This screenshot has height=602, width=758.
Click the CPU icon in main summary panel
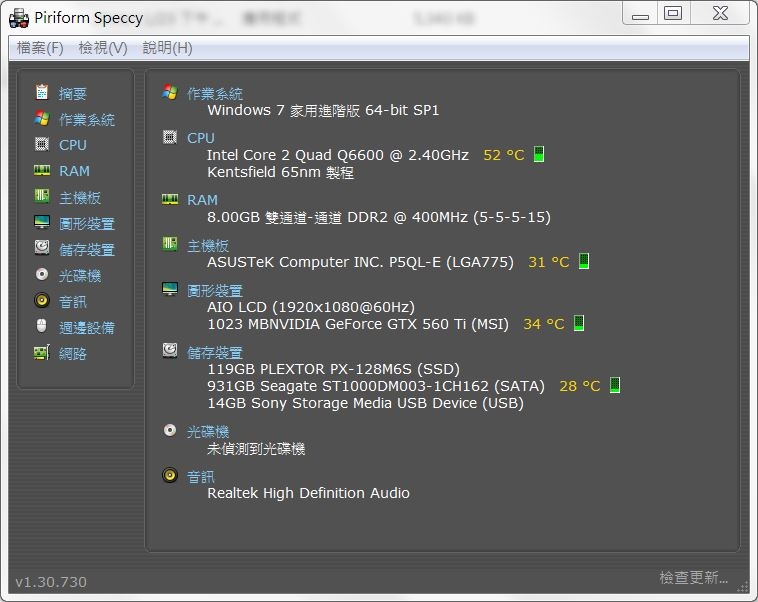[170, 137]
